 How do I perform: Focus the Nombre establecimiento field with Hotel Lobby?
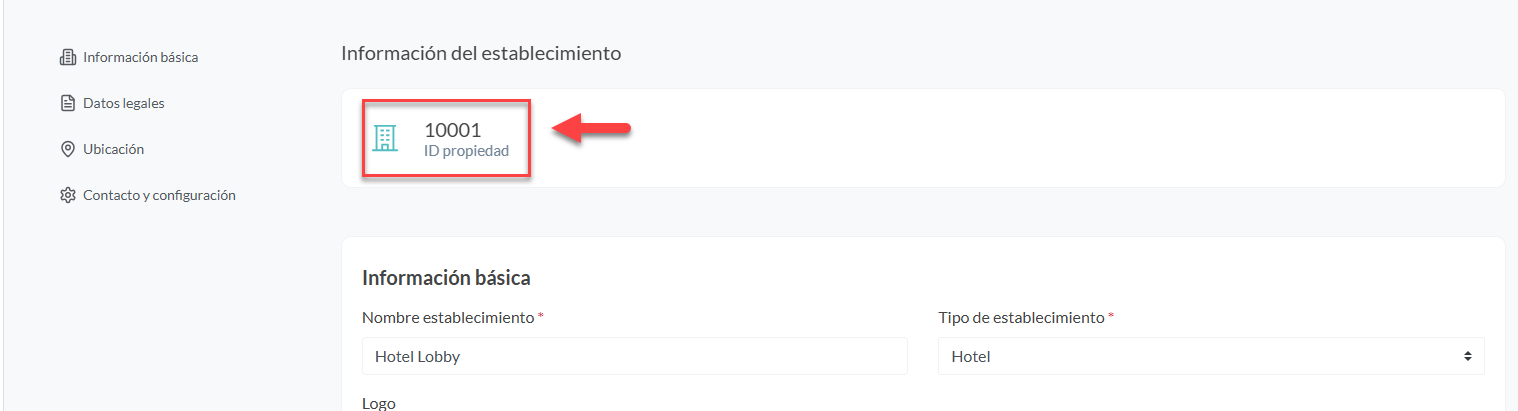[x=634, y=356]
